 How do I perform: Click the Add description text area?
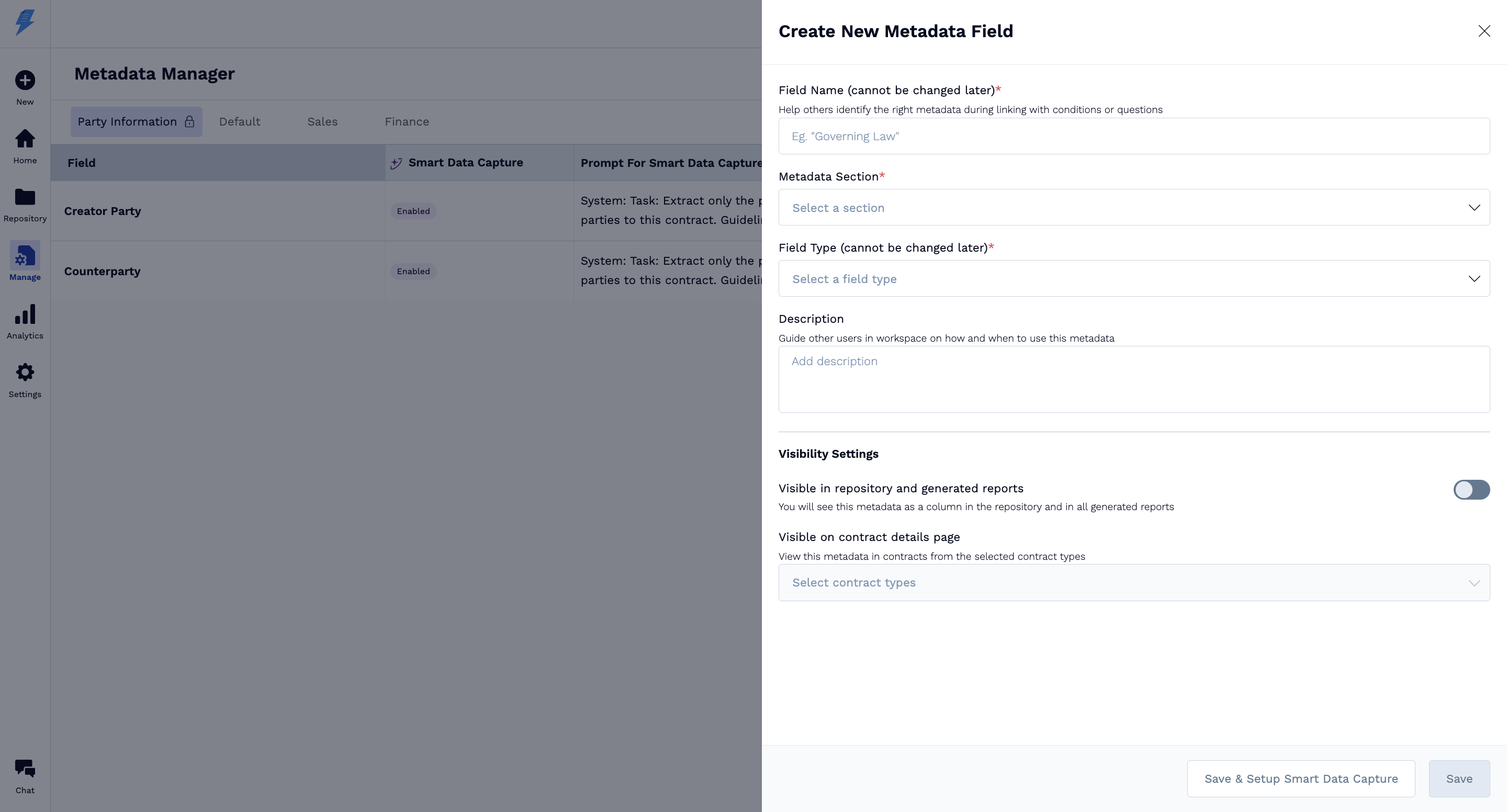pyautogui.click(x=1133, y=379)
